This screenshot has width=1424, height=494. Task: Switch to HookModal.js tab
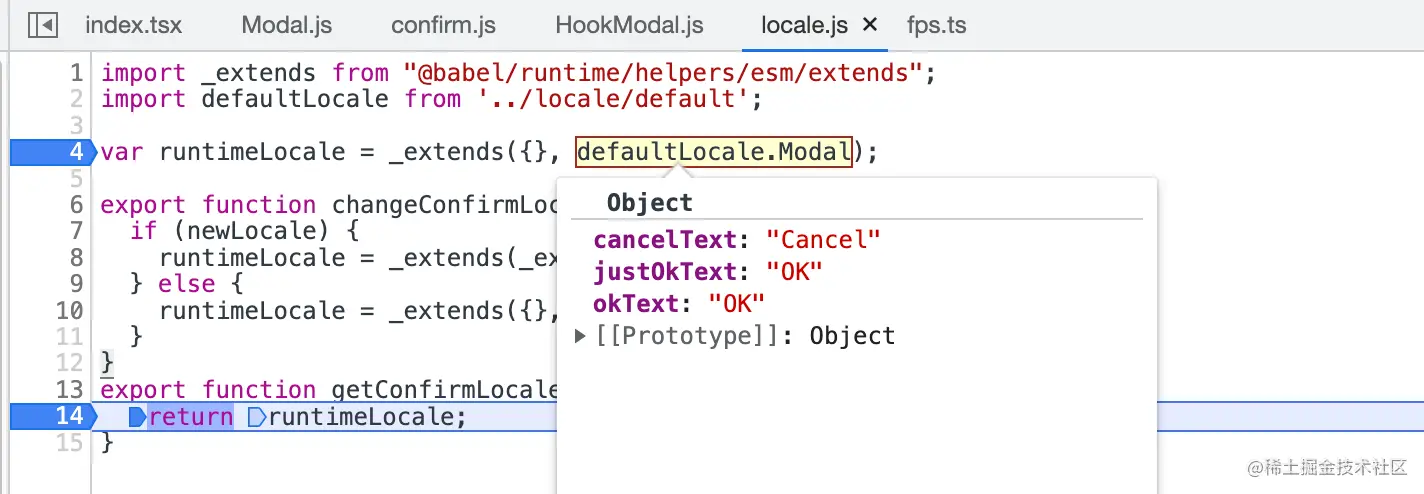pos(629,25)
